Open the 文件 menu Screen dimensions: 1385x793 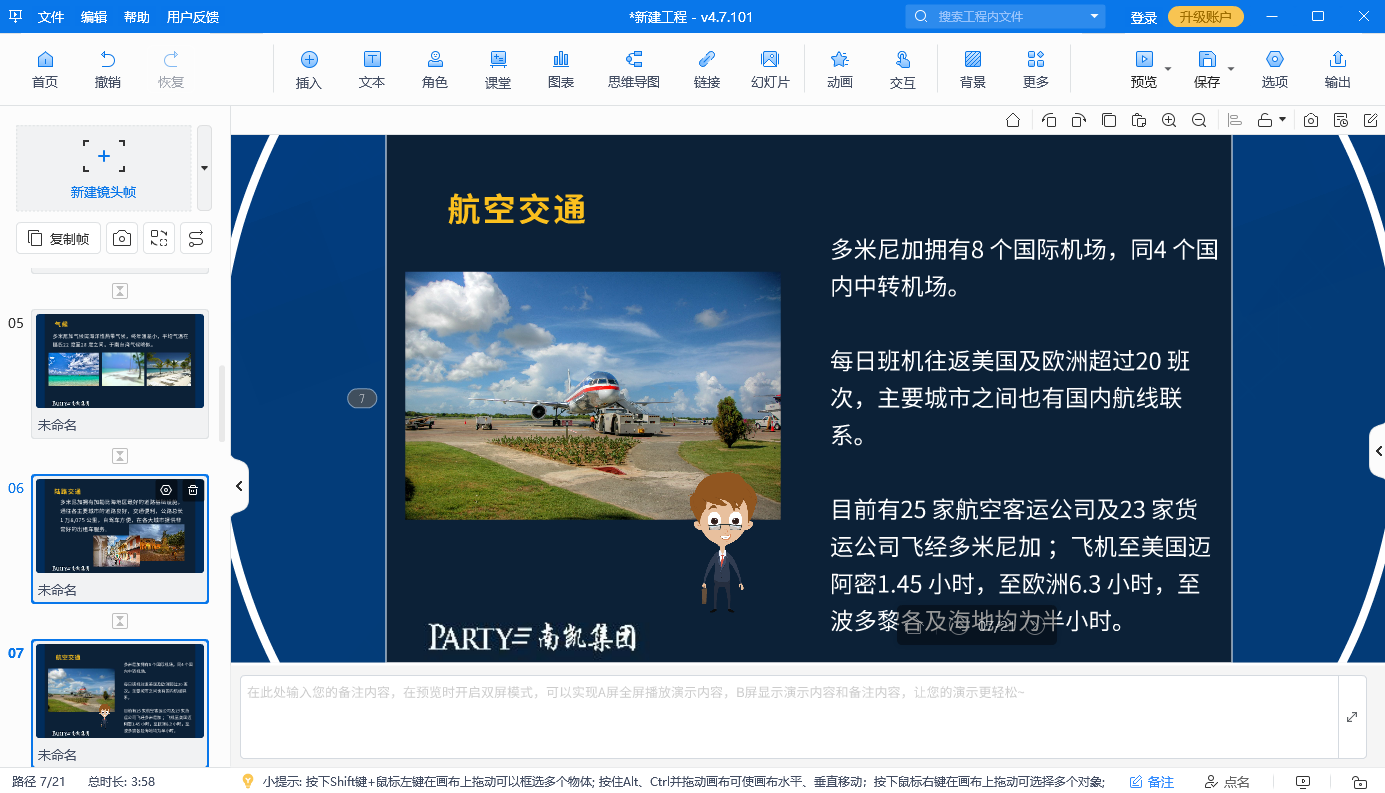click(x=51, y=17)
